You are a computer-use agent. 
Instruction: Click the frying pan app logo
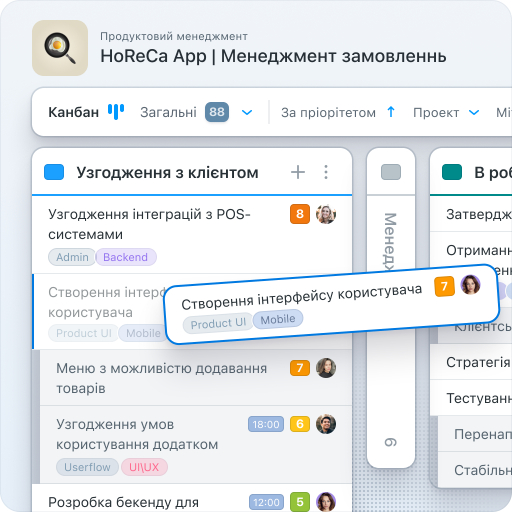(60, 48)
